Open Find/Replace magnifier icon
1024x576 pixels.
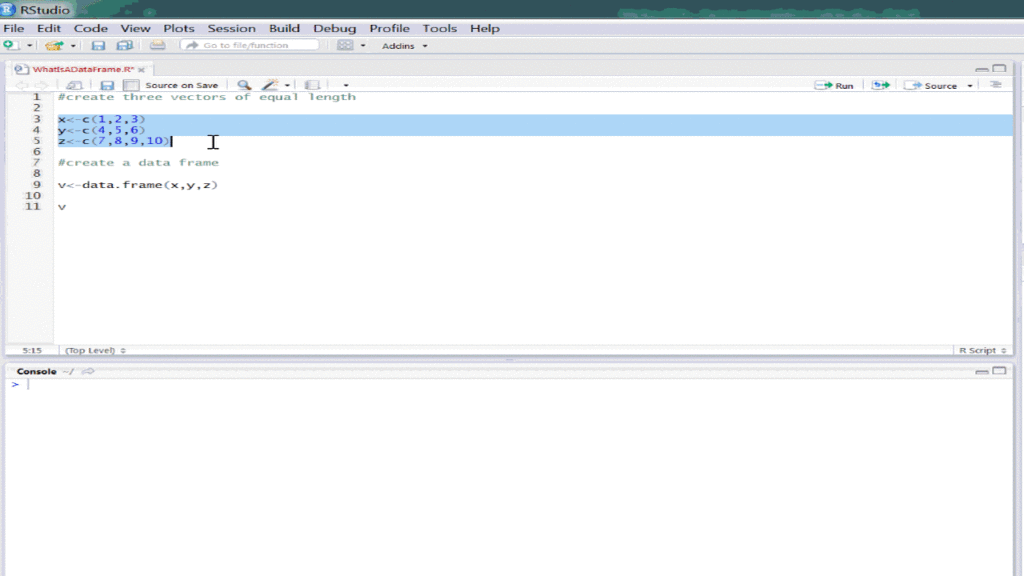click(x=244, y=85)
